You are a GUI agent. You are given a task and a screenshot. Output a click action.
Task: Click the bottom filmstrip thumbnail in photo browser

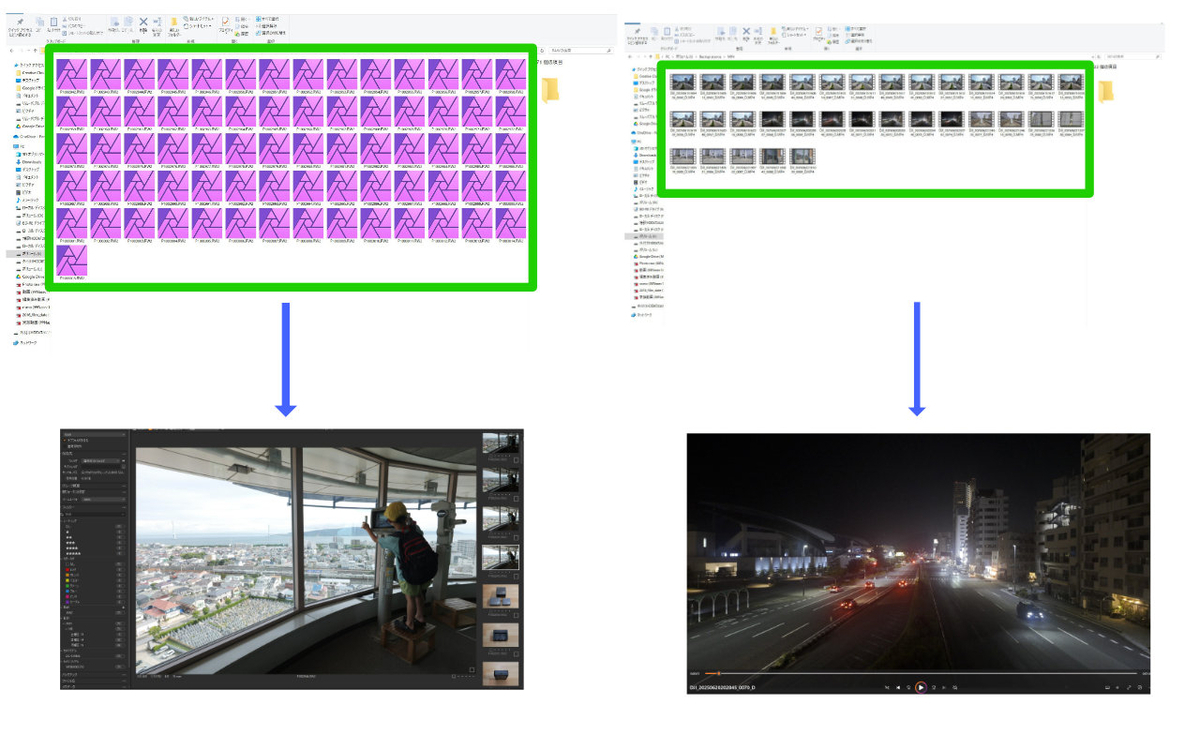[x=501, y=675]
